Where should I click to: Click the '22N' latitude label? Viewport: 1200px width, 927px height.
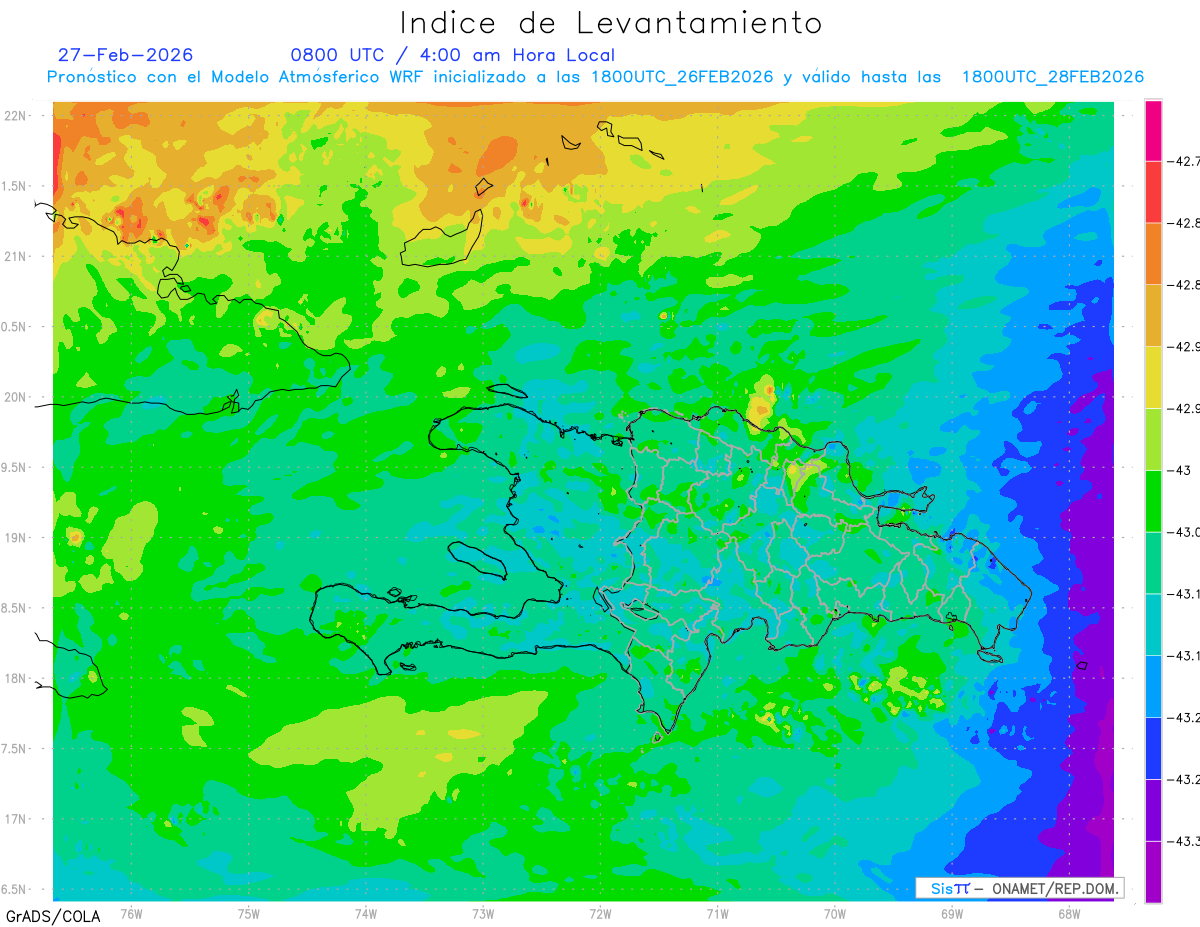pyautogui.click(x=16, y=116)
